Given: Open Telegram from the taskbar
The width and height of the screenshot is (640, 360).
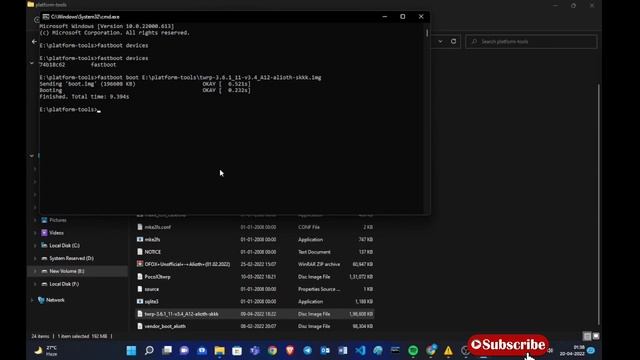Looking at the screenshot, I should (x=307, y=350).
